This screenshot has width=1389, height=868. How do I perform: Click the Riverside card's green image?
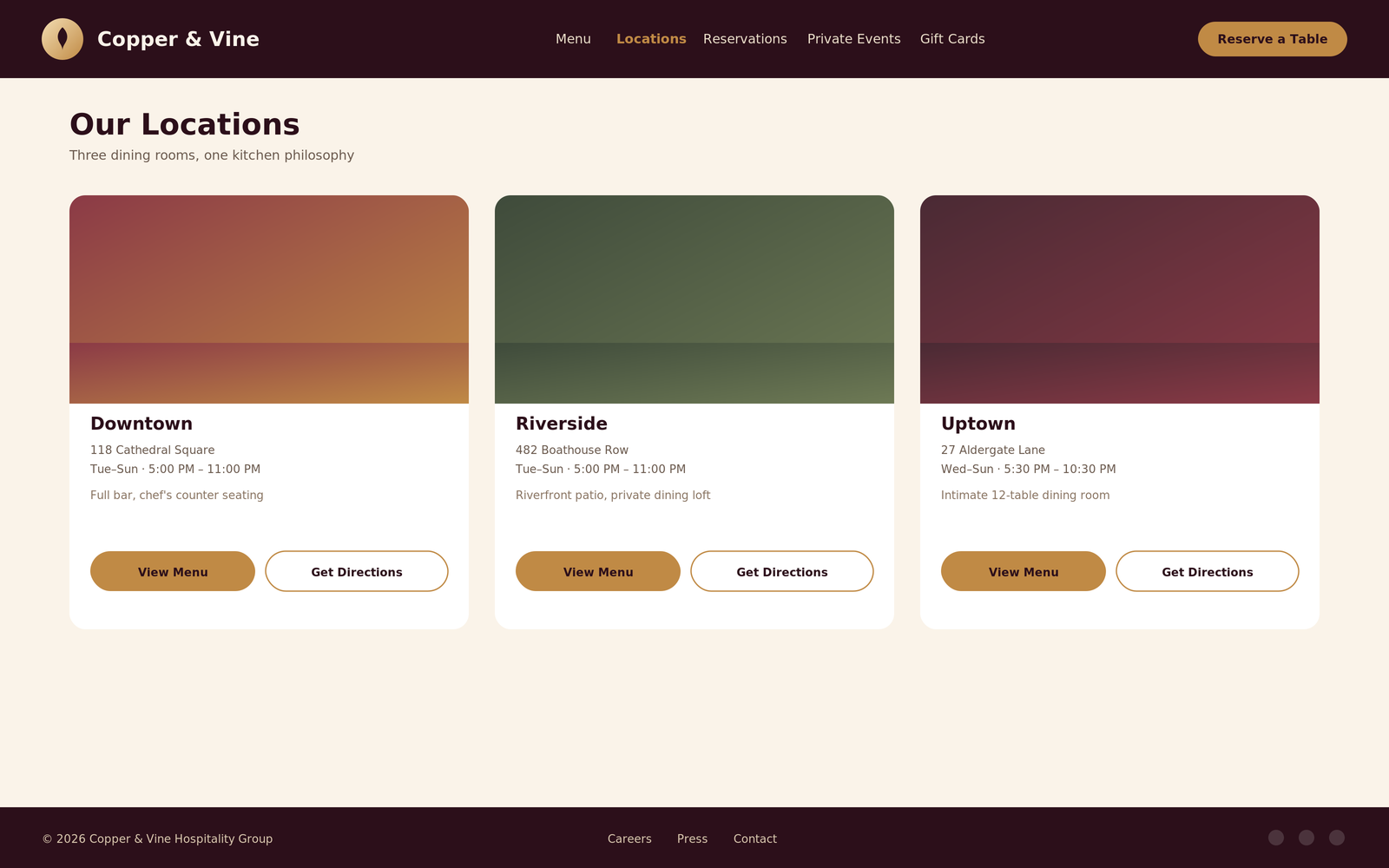(694, 299)
